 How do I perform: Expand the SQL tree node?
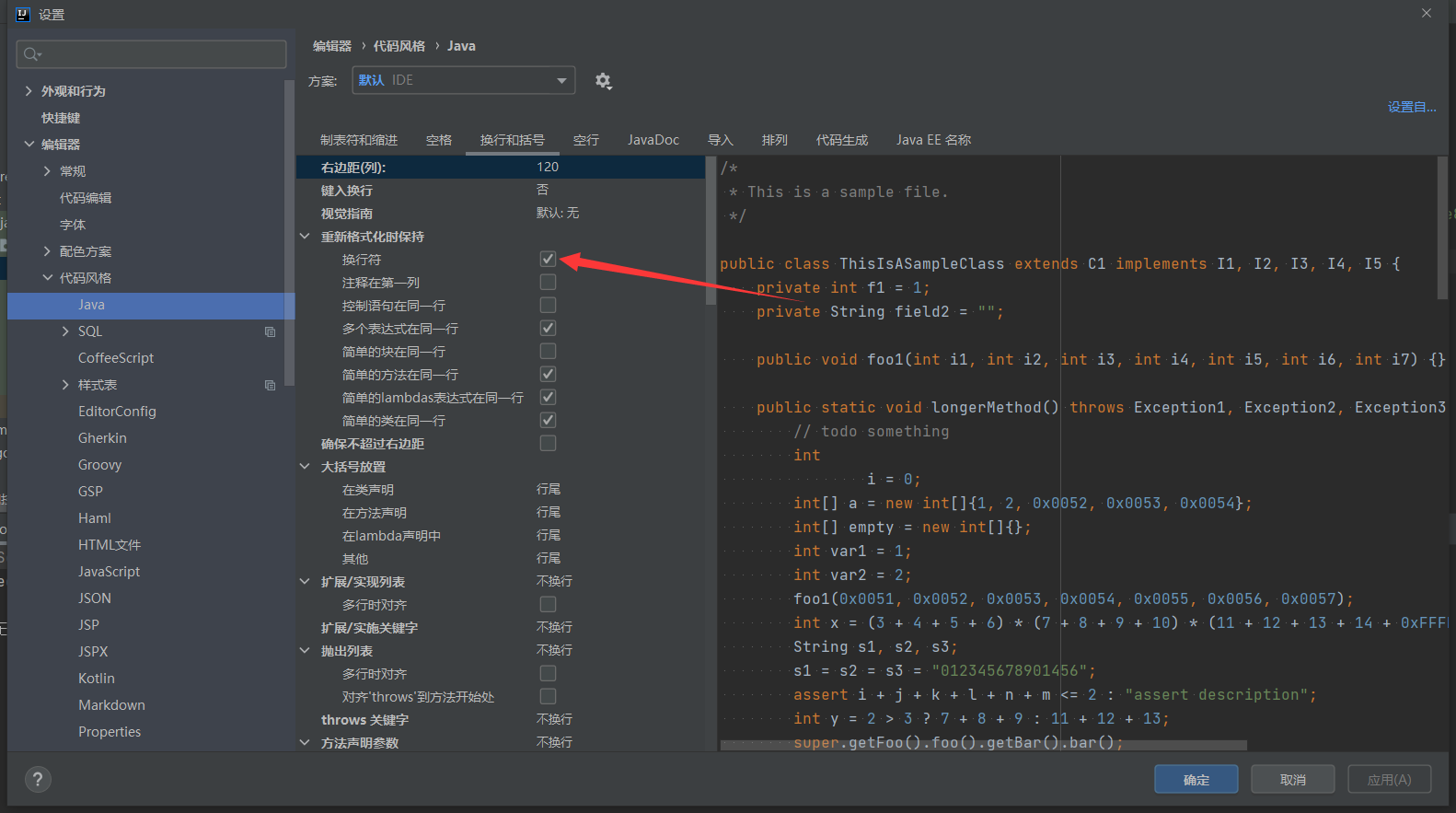[x=65, y=331]
